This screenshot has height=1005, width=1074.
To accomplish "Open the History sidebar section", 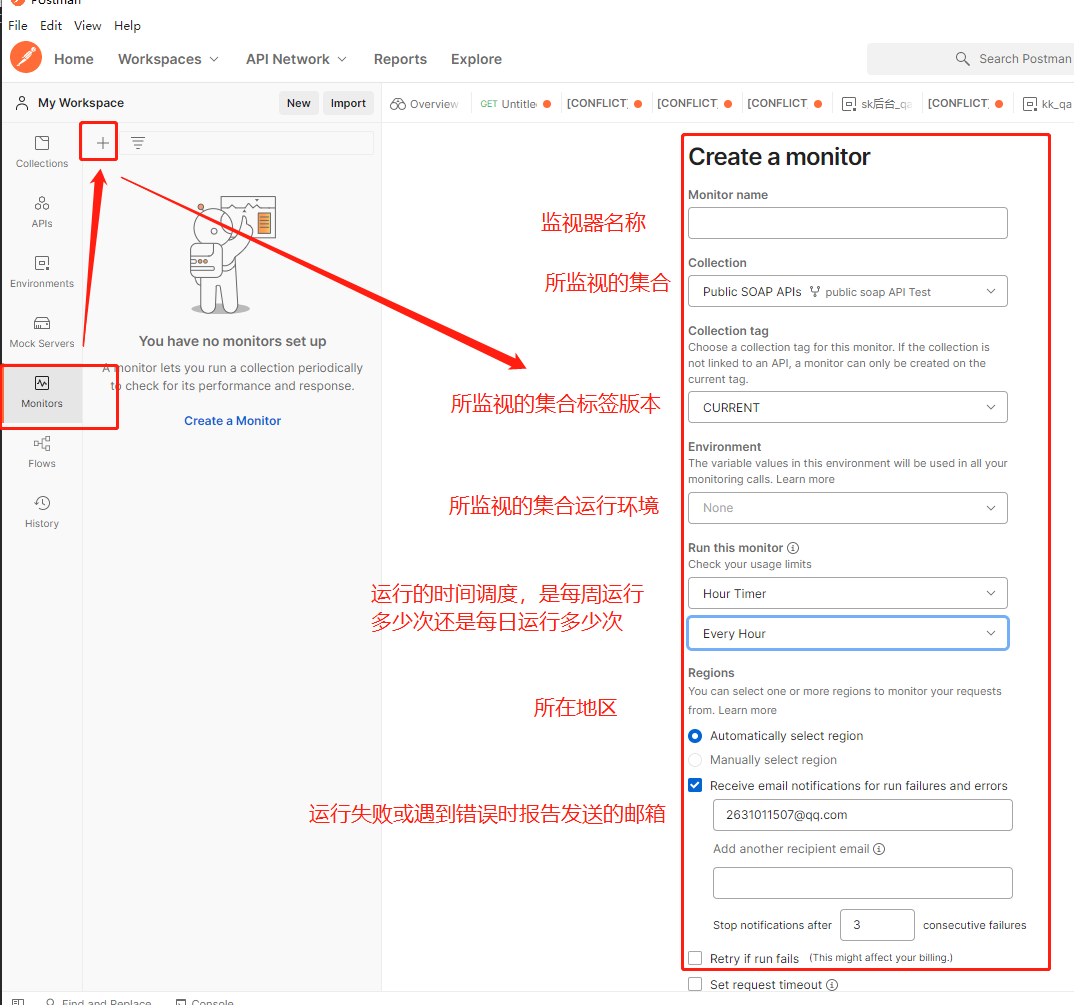I will [x=42, y=512].
